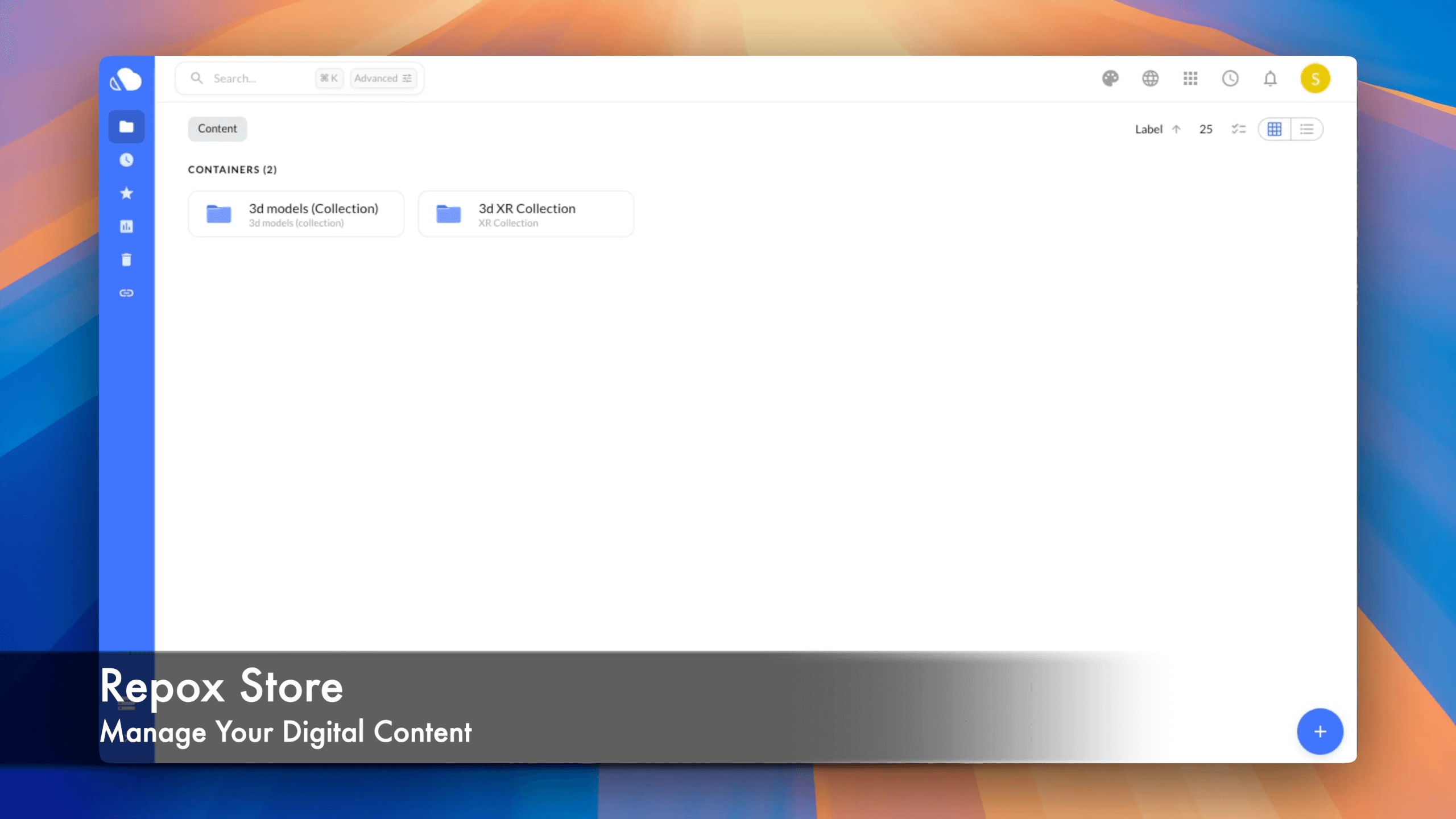1456x819 pixels.
Task: Switch to grid view
Action: click(x=1275, y=129)
